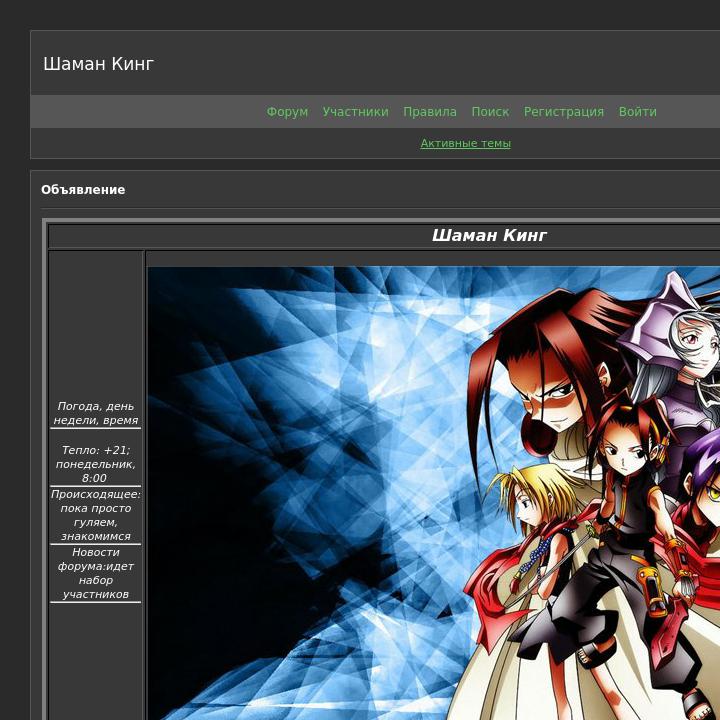Click the 'Происходящее: пока просто гуляем' text
Image resolution: width=720 pixels, height=720 pixels.
click(96, 515)
